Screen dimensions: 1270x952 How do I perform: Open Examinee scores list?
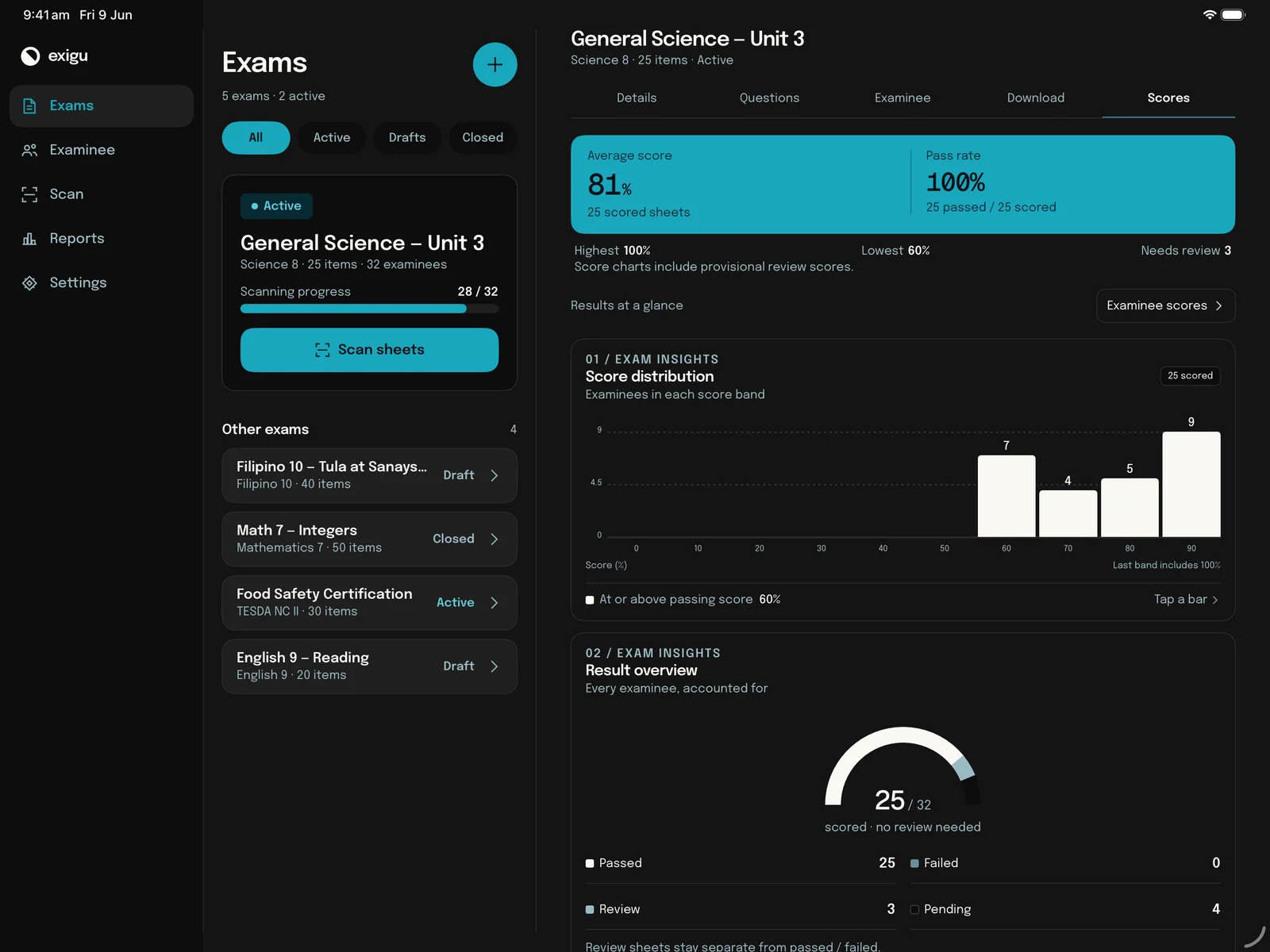coord(1165,305)
